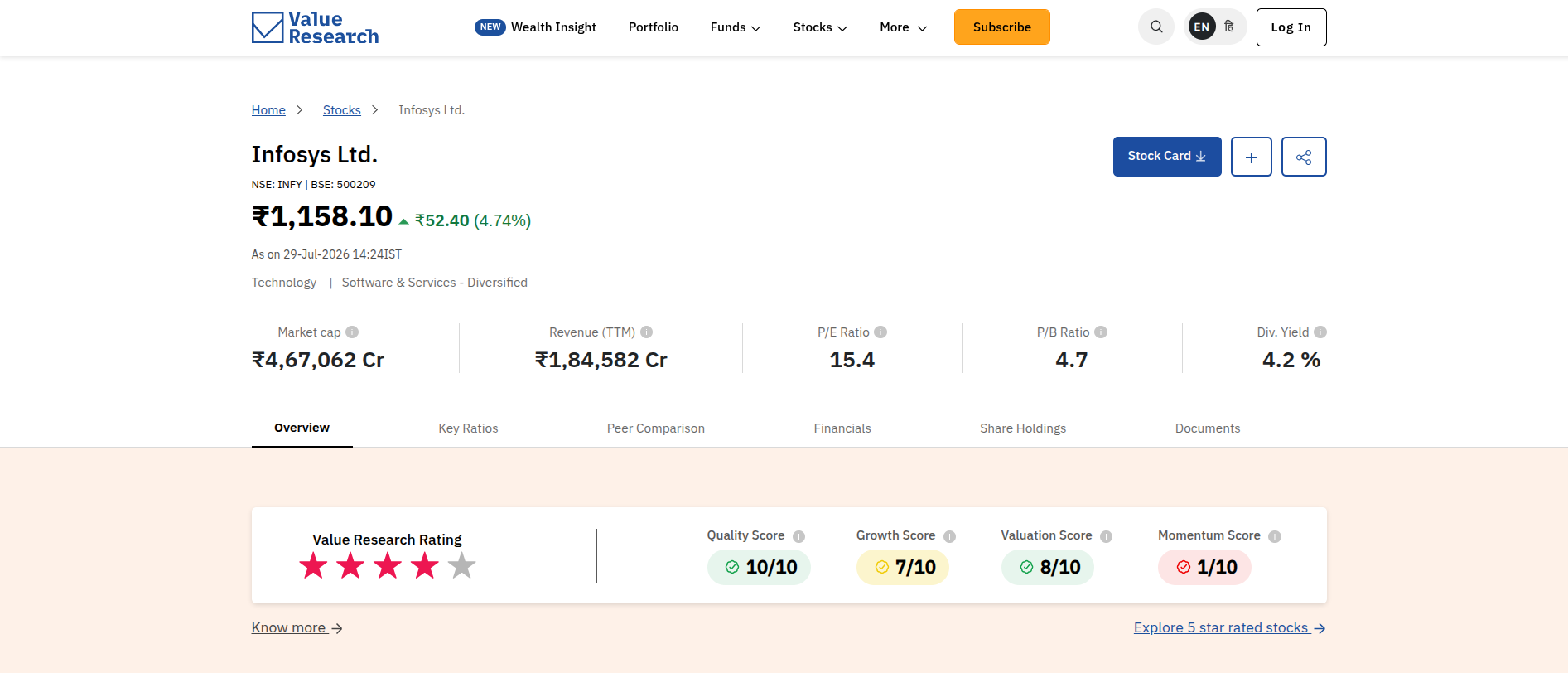Click the Infosys Ltd. heading
The image size is (1568, 673).
tap(315, 155)
